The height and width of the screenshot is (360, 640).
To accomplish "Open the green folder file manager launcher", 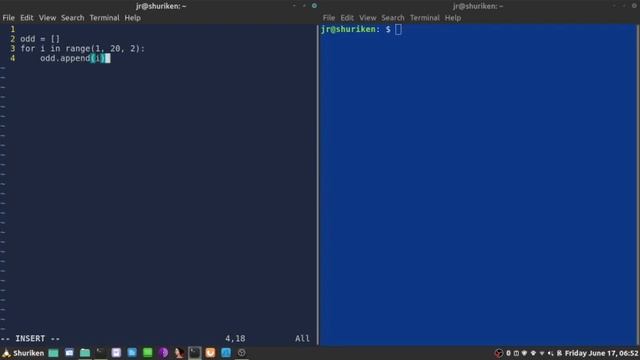I will [x=85, y=353].
